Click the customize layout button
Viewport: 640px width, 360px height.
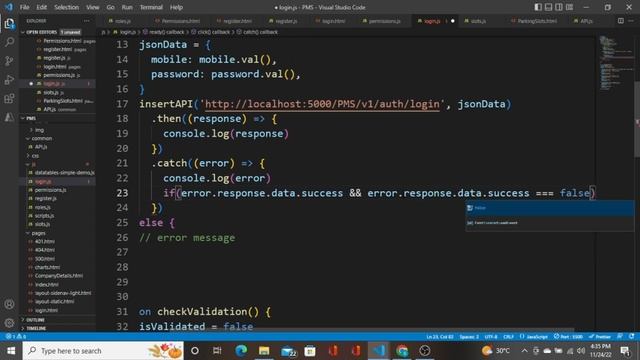click(x=569, y=7)
